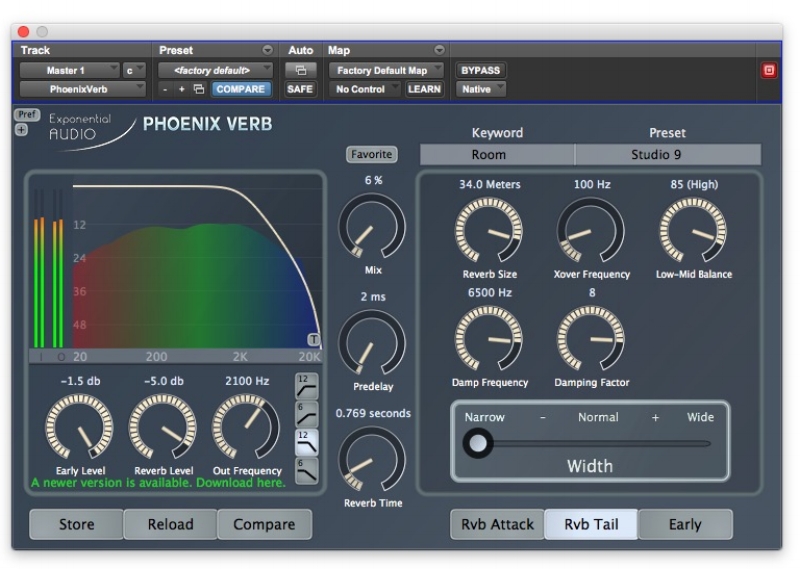Click the Mix knob
The image size is (800, 569).
tap(372, 228)
